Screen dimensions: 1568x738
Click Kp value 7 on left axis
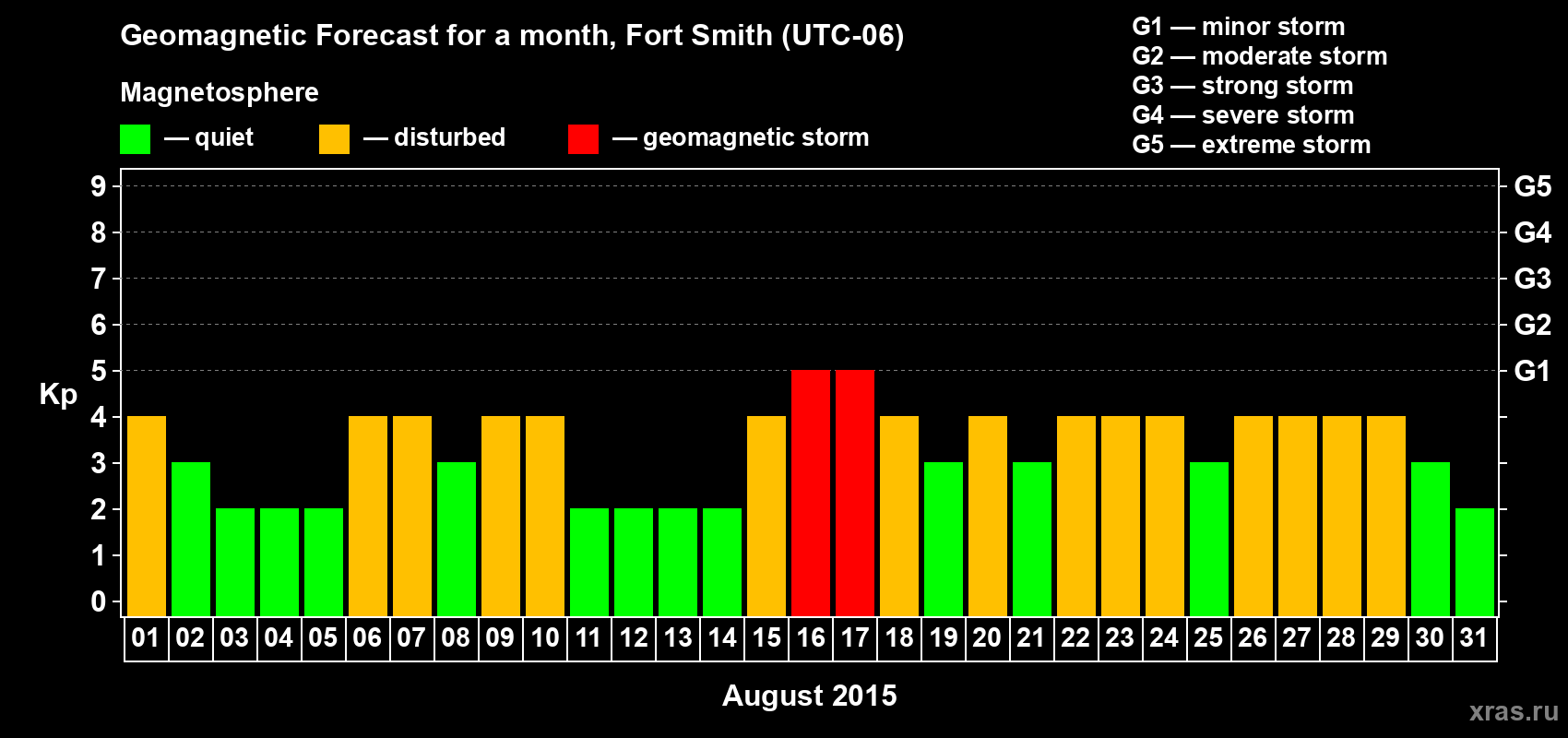tap(99, 279)
